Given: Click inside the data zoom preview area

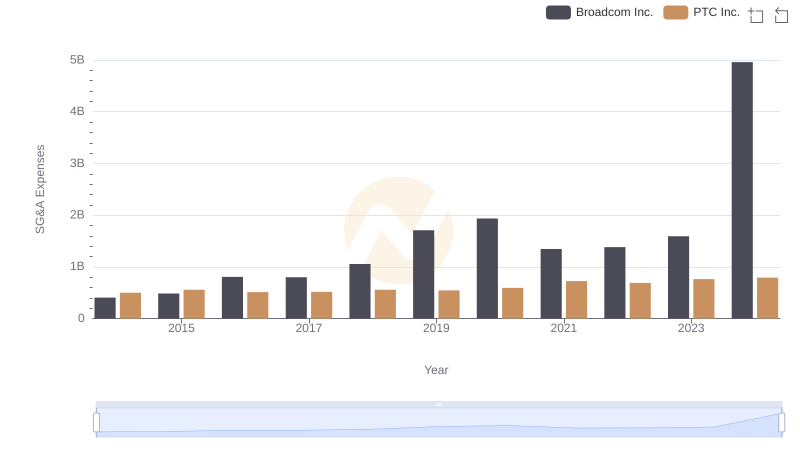Looking at the screenshot, I should click(x=439, y=422).
